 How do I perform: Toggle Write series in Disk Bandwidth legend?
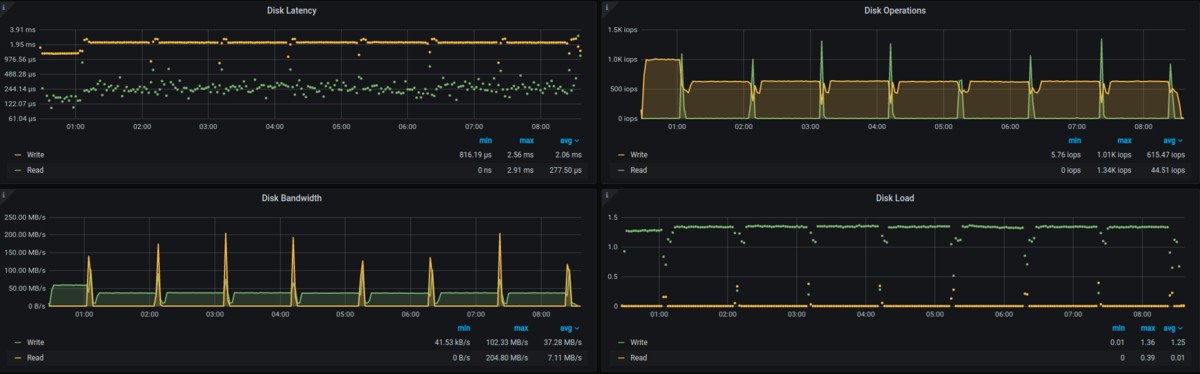[x=35, y=343]
